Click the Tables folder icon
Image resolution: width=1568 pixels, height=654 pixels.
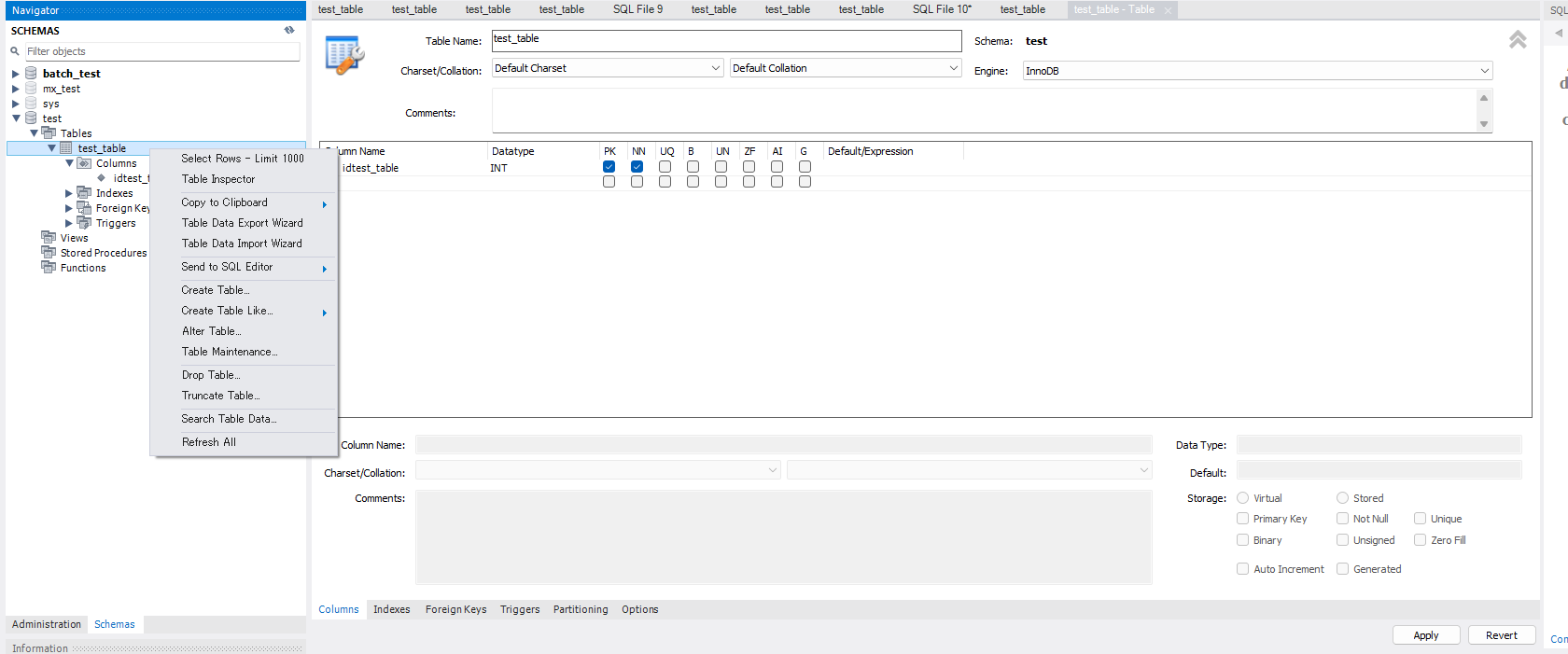[49, 132]
